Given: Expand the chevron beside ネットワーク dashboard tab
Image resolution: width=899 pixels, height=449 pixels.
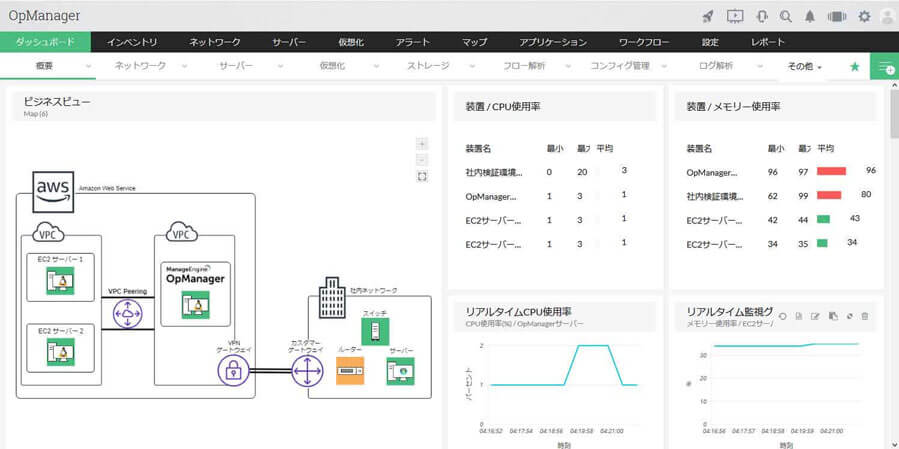Looking at the screenshot, I should click(x=184, y=67).
